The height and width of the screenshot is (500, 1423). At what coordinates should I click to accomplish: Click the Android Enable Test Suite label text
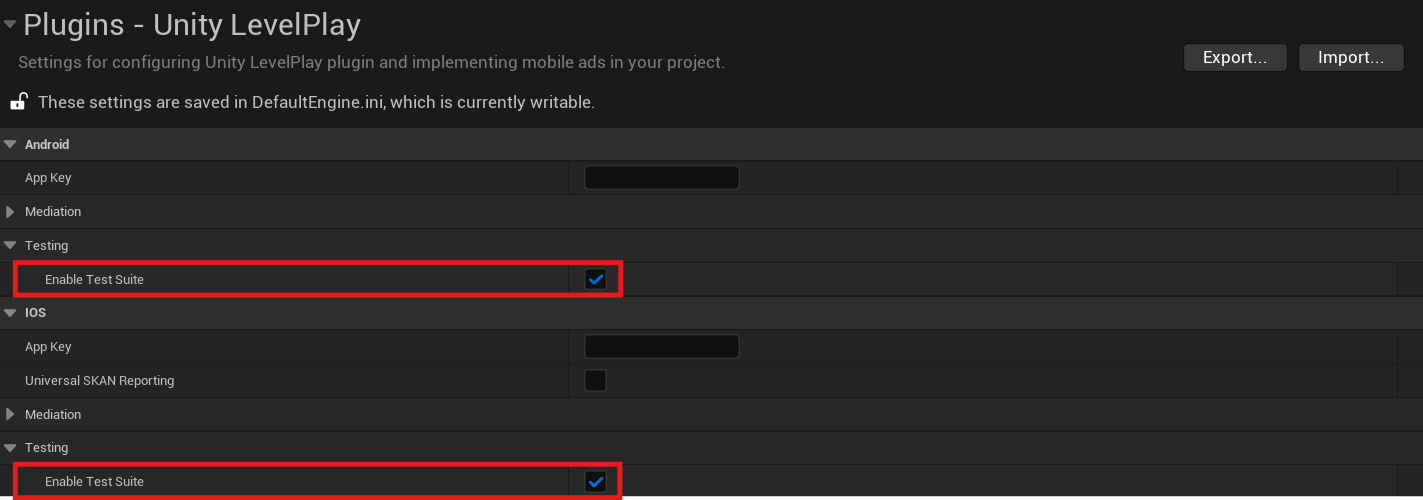[94, 280]
